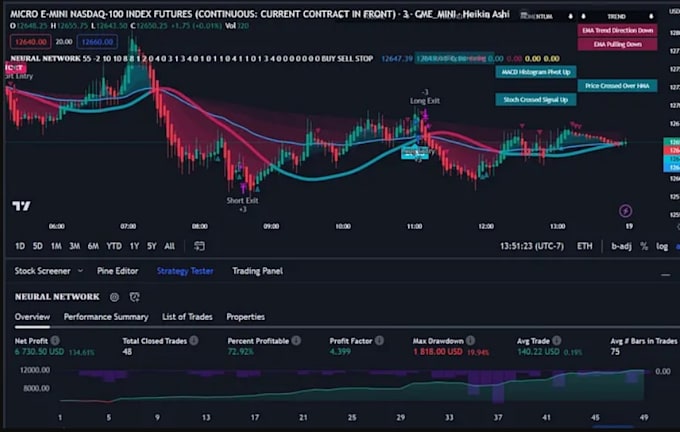Click the NEURAL NETWORK indicator legend title
Image resolution: width=680 pixels, height=432 pixels.
(x=46, y=58)
